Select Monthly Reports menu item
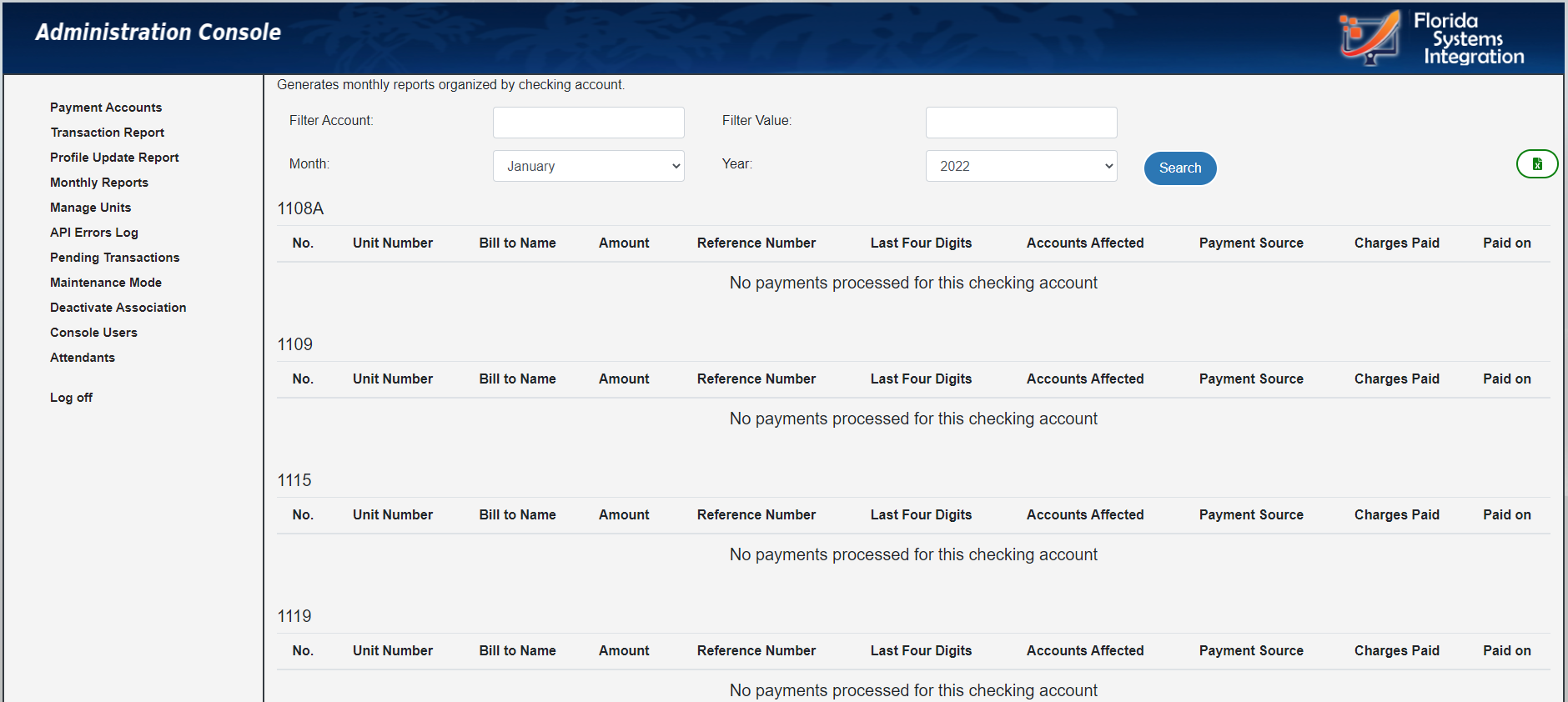Viewport: 1568px width, 702px height. pos(99,183)
